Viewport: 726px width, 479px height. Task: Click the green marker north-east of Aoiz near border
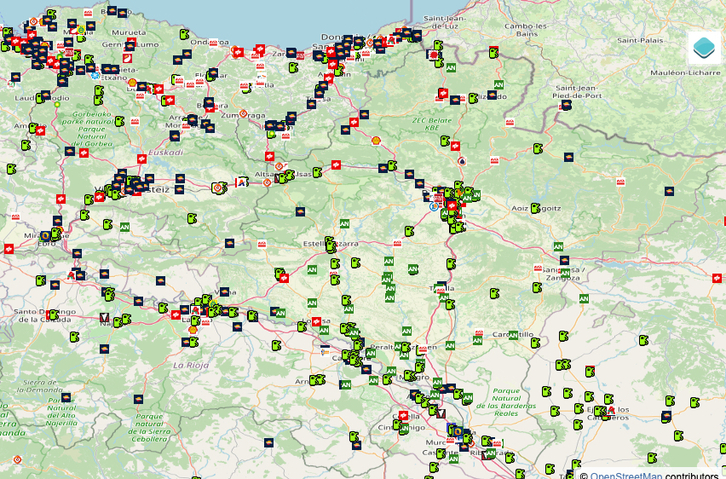pos(537,149)
